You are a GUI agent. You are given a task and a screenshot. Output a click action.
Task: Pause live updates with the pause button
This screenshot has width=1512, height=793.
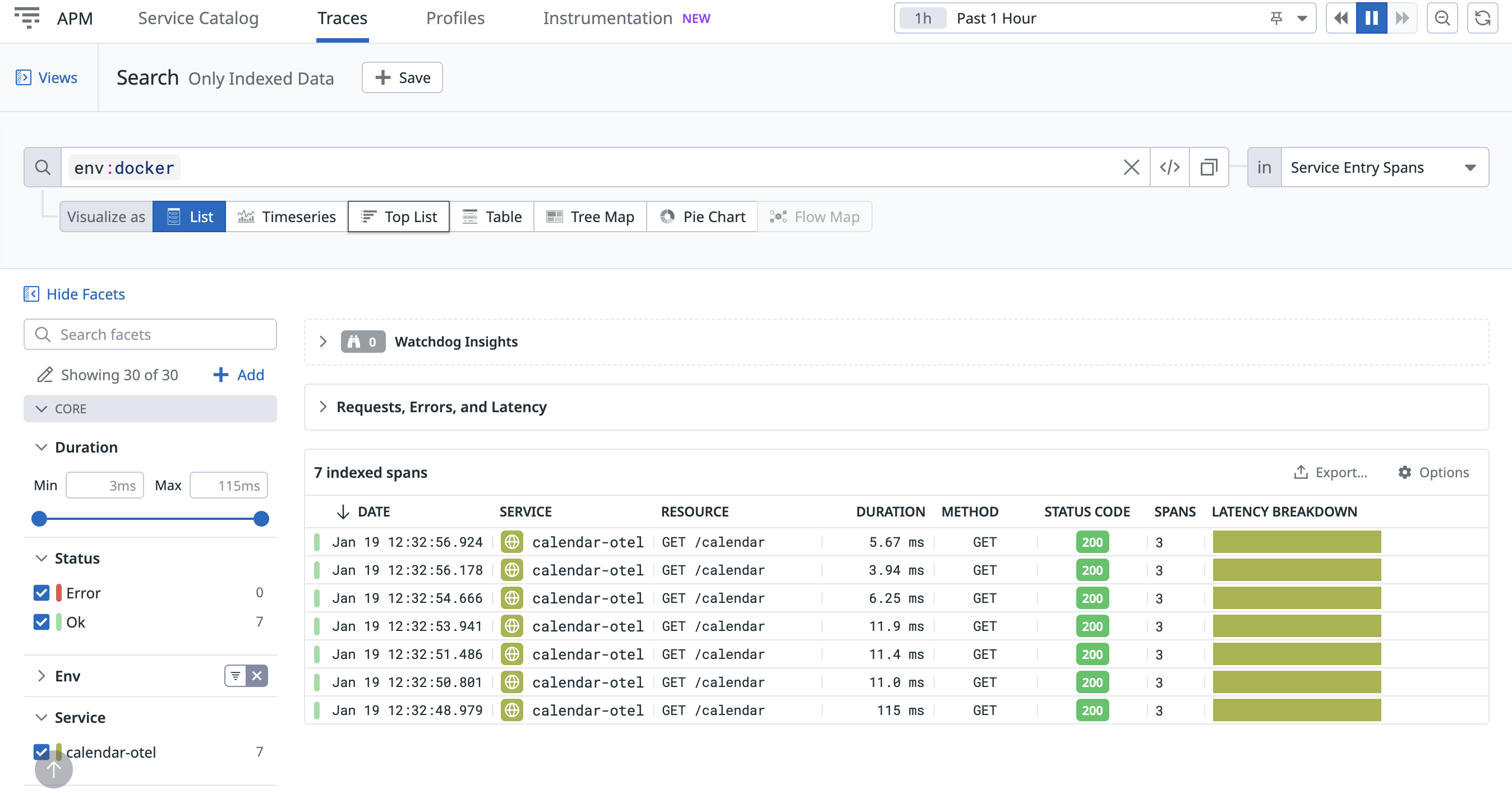pos(1371,18)
